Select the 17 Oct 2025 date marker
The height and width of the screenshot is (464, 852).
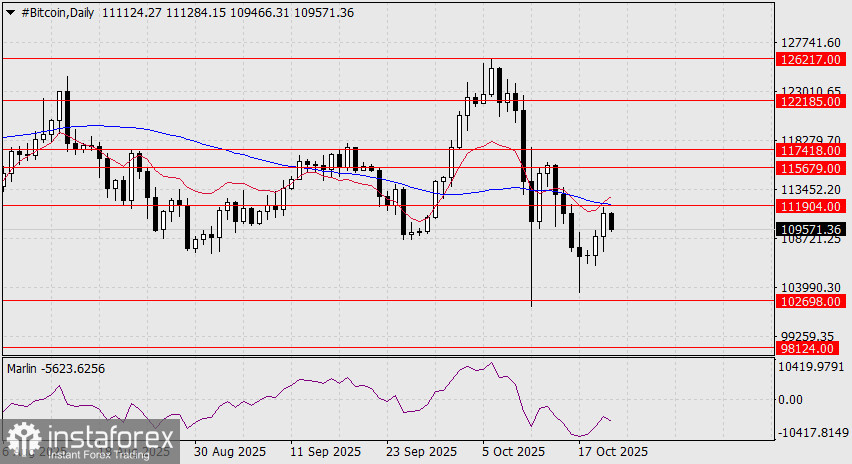(x=612, y=452)
